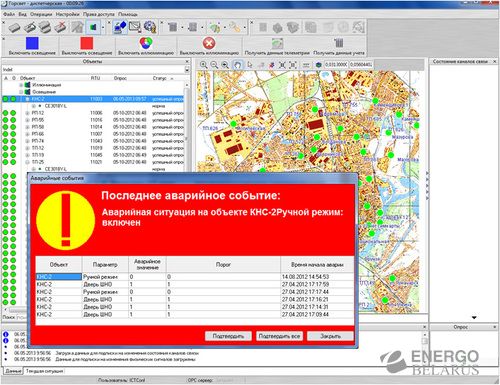
Task: Click the Закрыть button in alarm dialog
Action: pos(330,336)
